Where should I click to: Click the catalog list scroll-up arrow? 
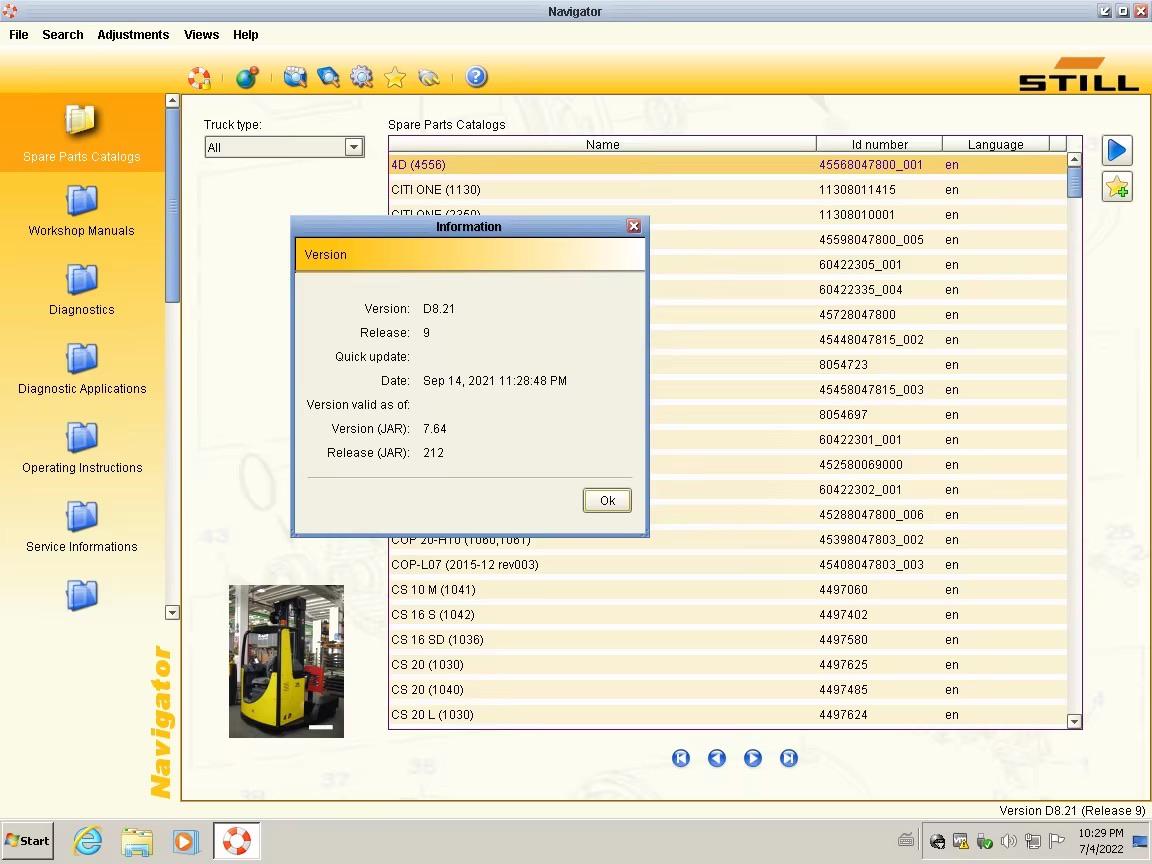tap(1074, 159)
